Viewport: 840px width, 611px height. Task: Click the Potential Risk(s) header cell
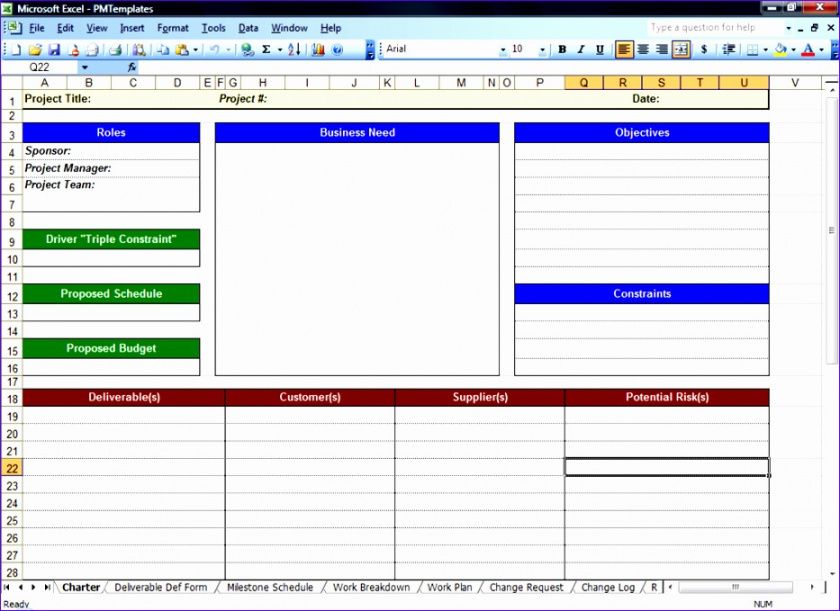(x=667, y=397)
